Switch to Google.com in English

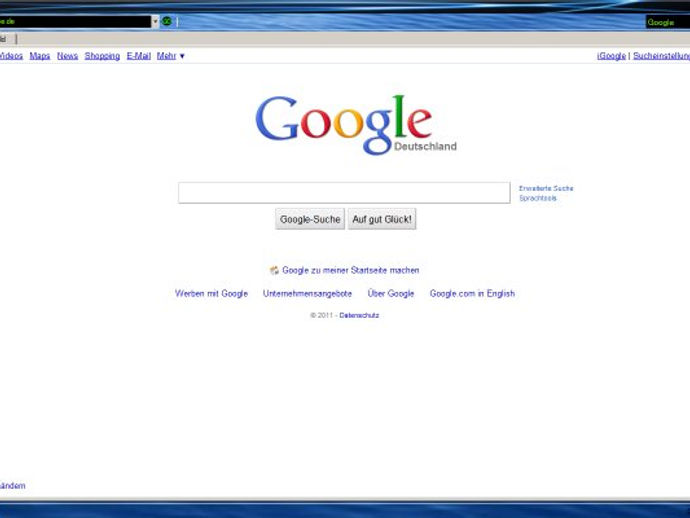472,294
